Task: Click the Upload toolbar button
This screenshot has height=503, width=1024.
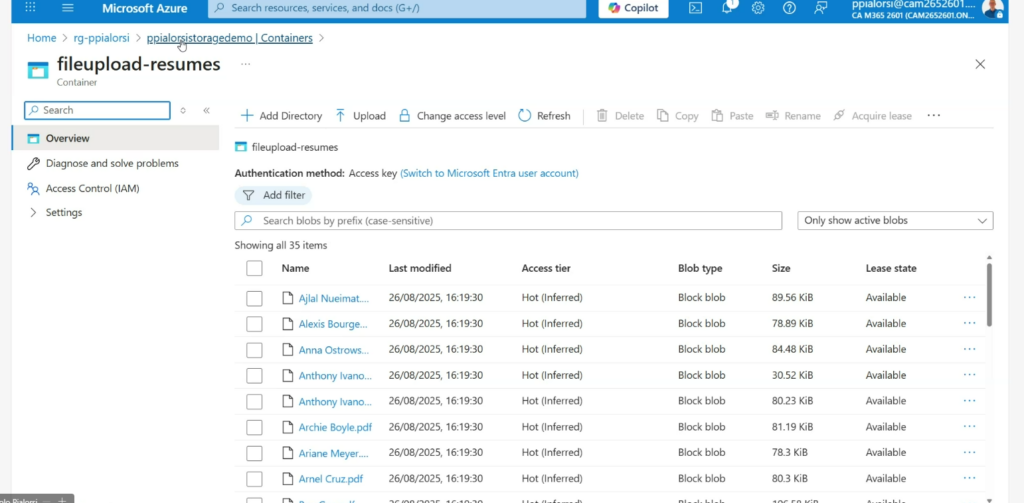Action: click(360, 116)
